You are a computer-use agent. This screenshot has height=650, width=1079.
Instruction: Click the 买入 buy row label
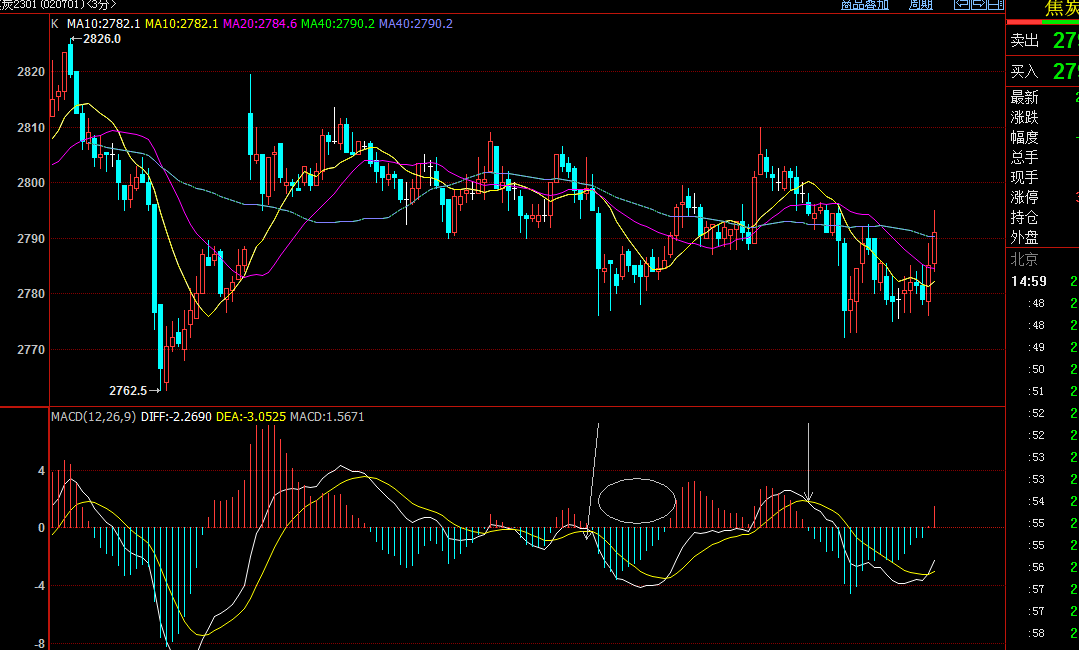click(1025, 71)
